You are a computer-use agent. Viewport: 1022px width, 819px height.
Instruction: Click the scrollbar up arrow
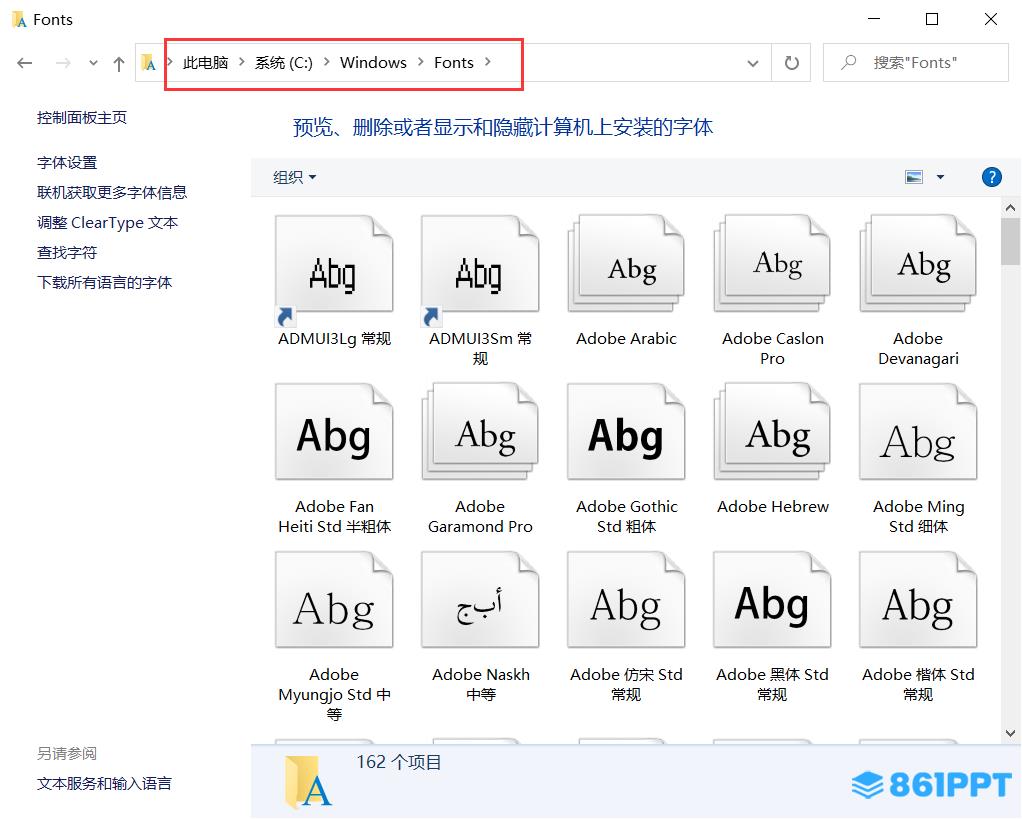point(1010,208)
